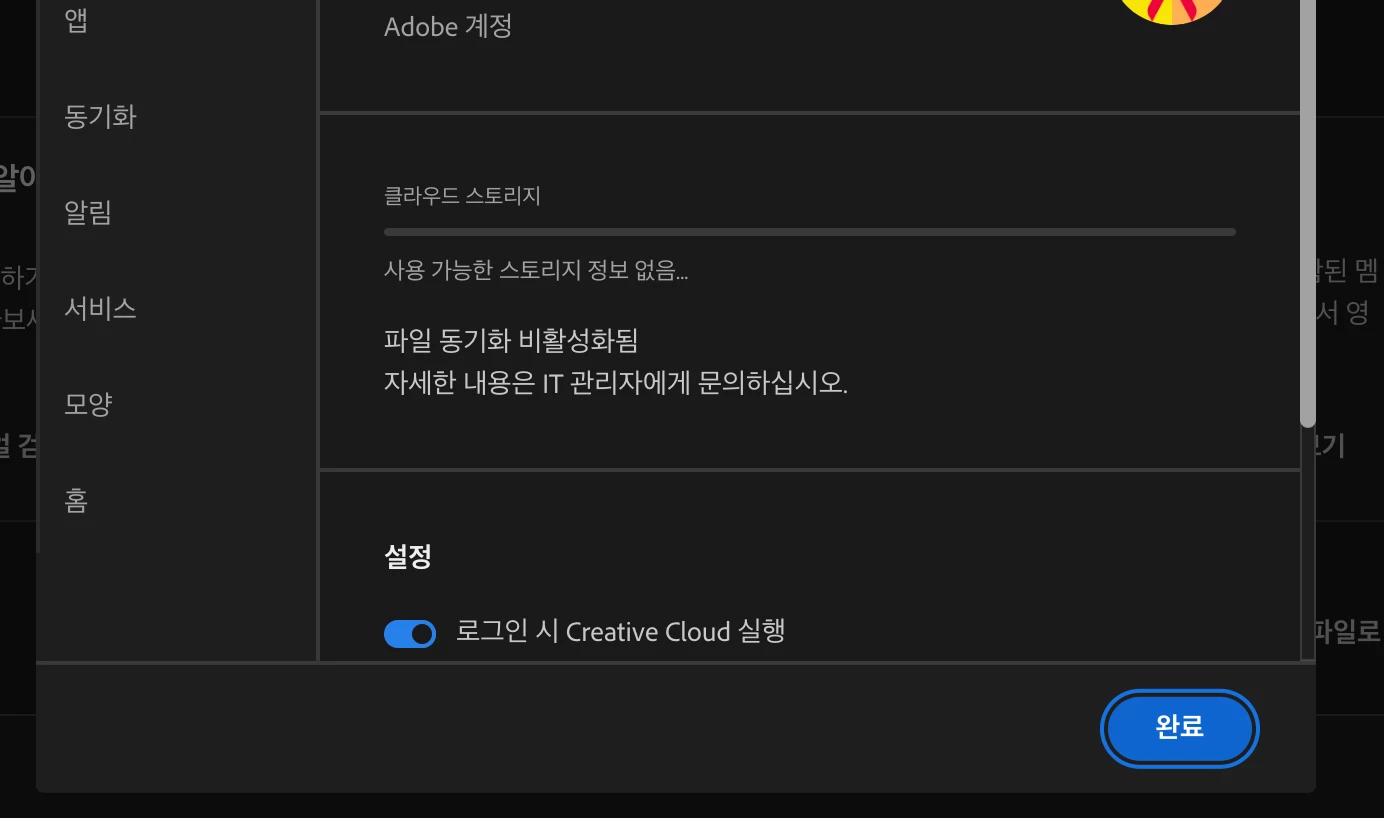The width and height of the screenshot is (1384, 818).
Task: Click the 파일로 text behind the dialog
Action: coord(1348,631)
